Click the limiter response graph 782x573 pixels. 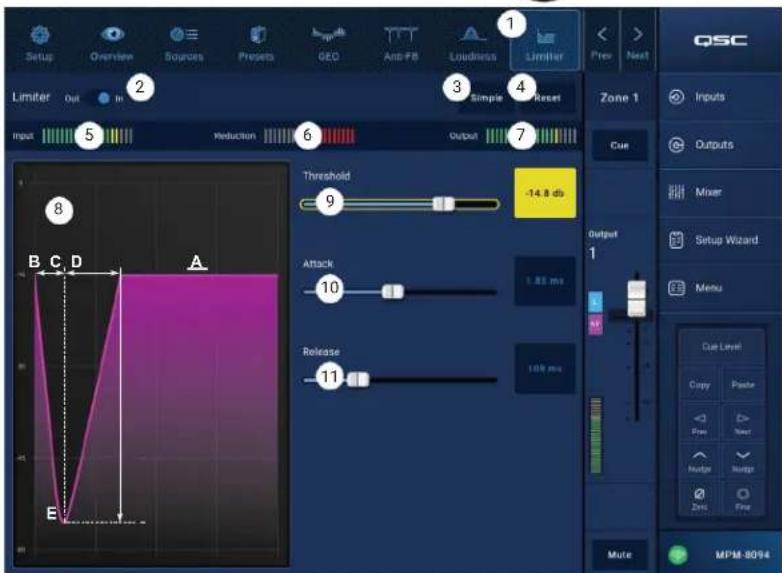tap(151, 364)
